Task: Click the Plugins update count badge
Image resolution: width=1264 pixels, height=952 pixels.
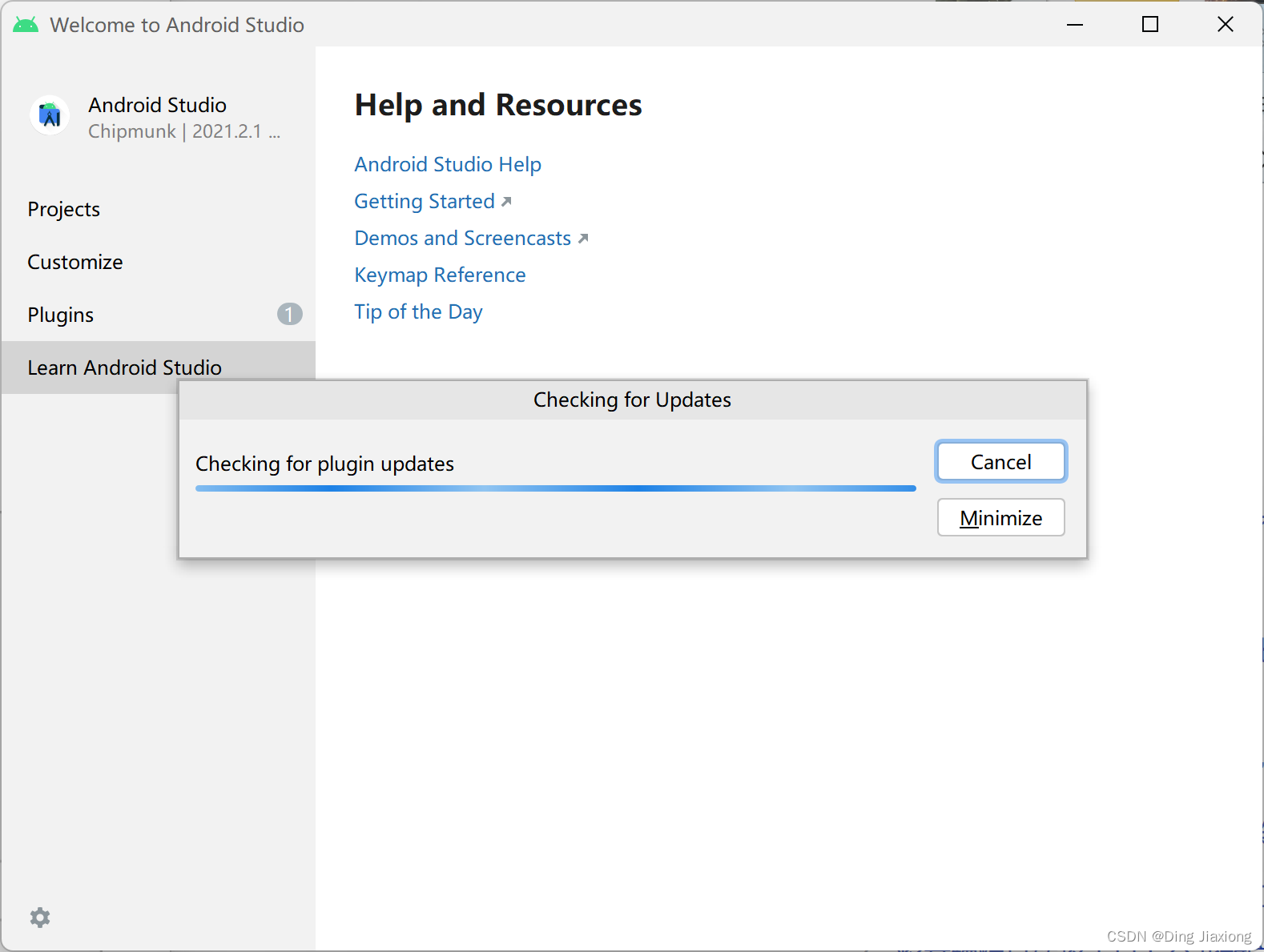Action: pyautogui.click(x=290, y=314)
